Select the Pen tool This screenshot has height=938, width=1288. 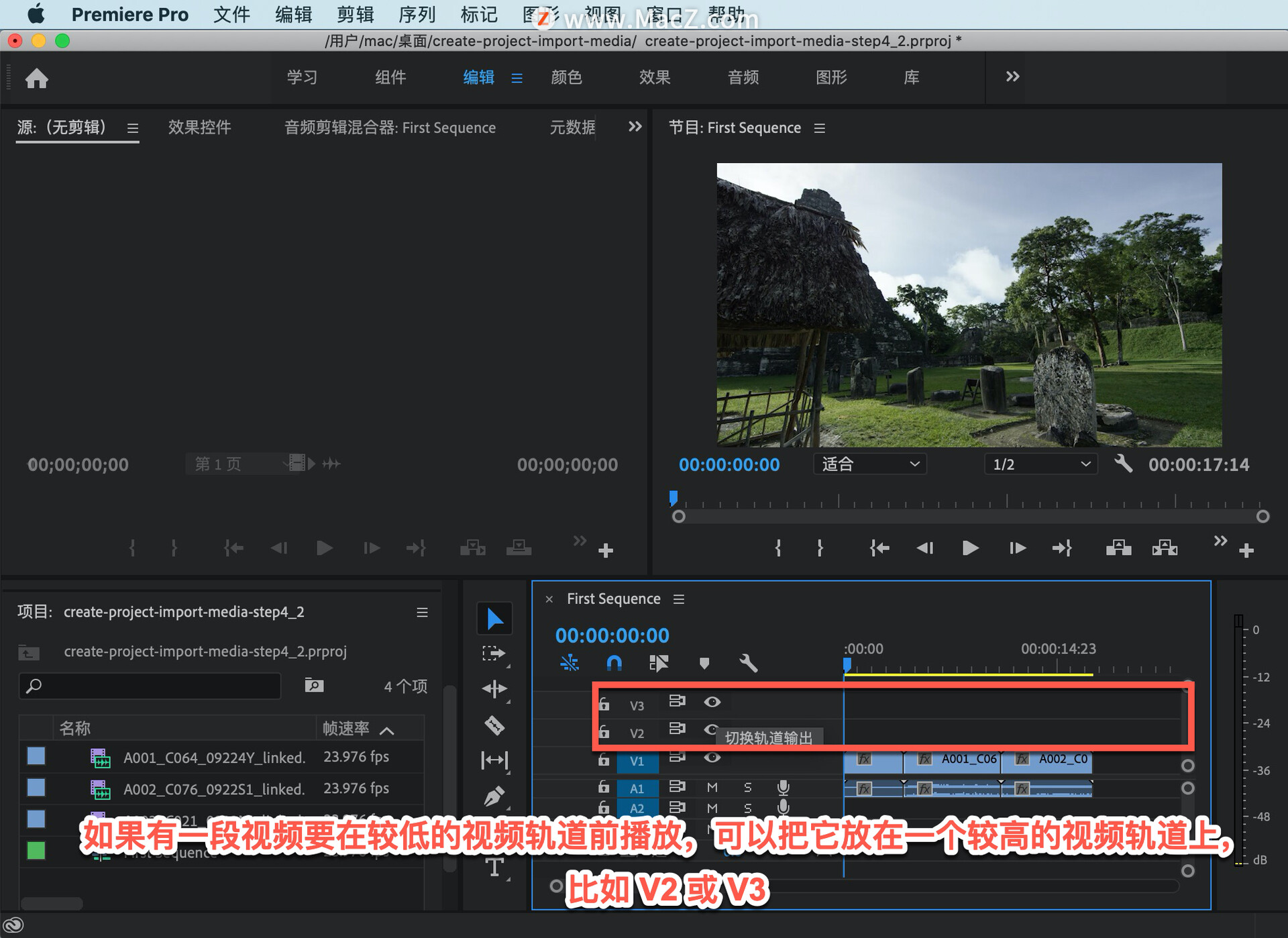[494, 796]
